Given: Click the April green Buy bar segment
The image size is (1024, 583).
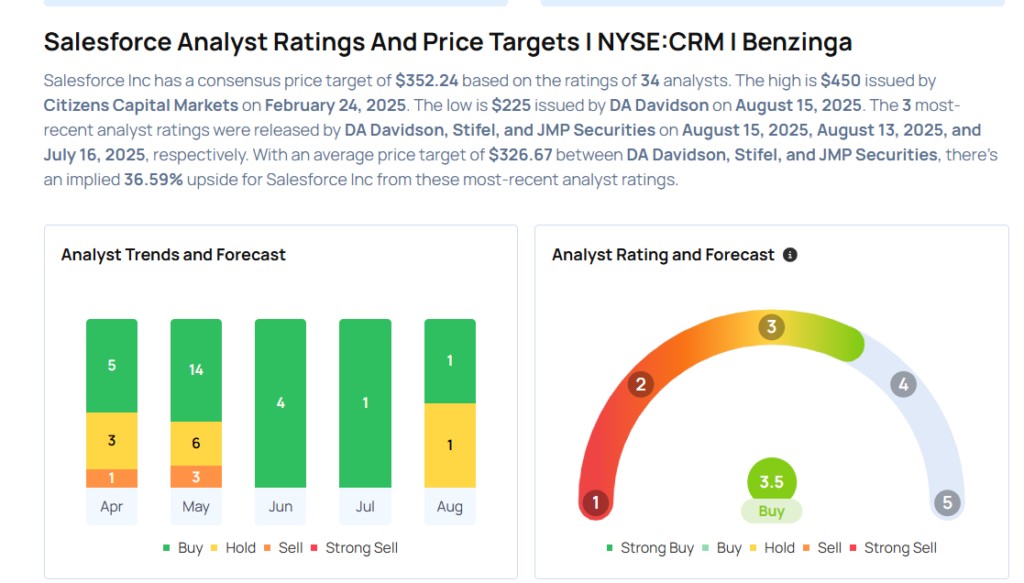Looking at the screenshot, I should tap(112, 366).
